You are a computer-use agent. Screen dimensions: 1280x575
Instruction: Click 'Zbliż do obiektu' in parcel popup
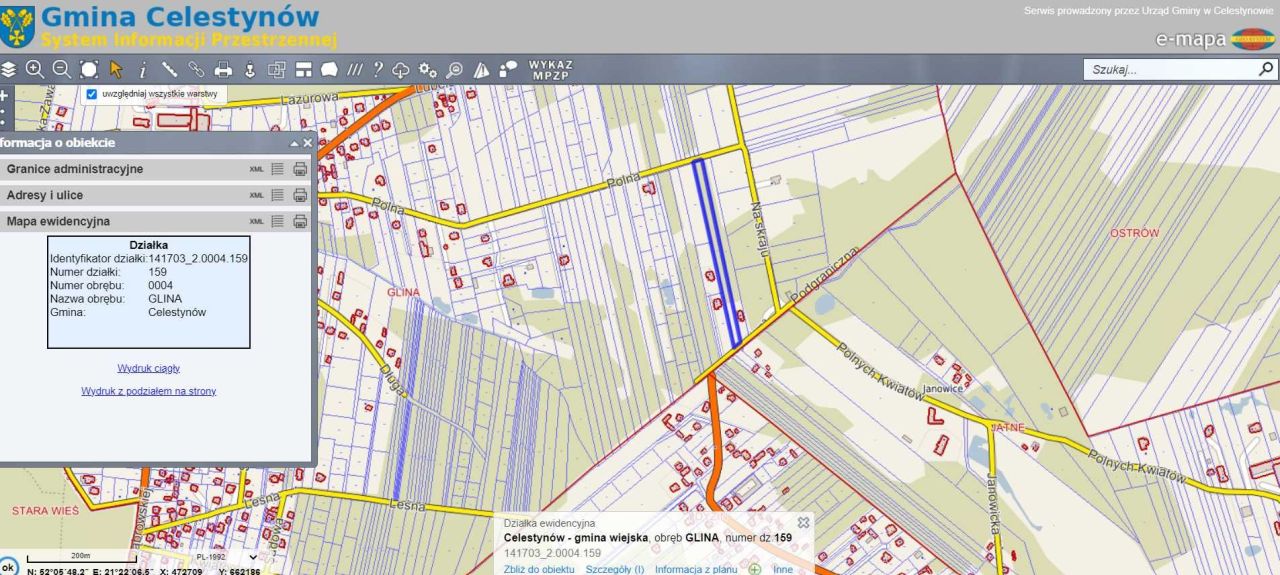[x=539, y=569]
